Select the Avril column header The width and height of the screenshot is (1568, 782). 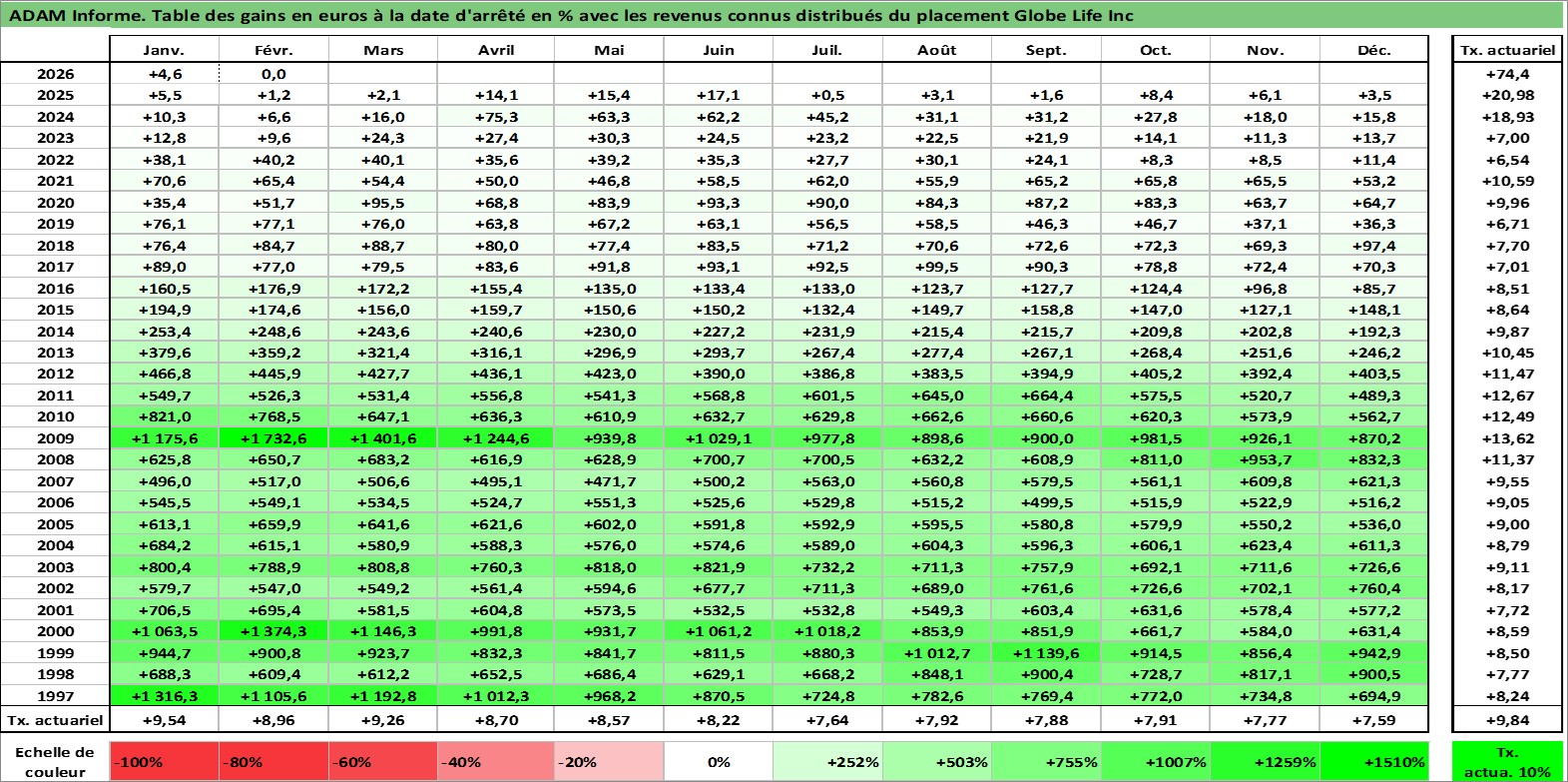(496, 50)
